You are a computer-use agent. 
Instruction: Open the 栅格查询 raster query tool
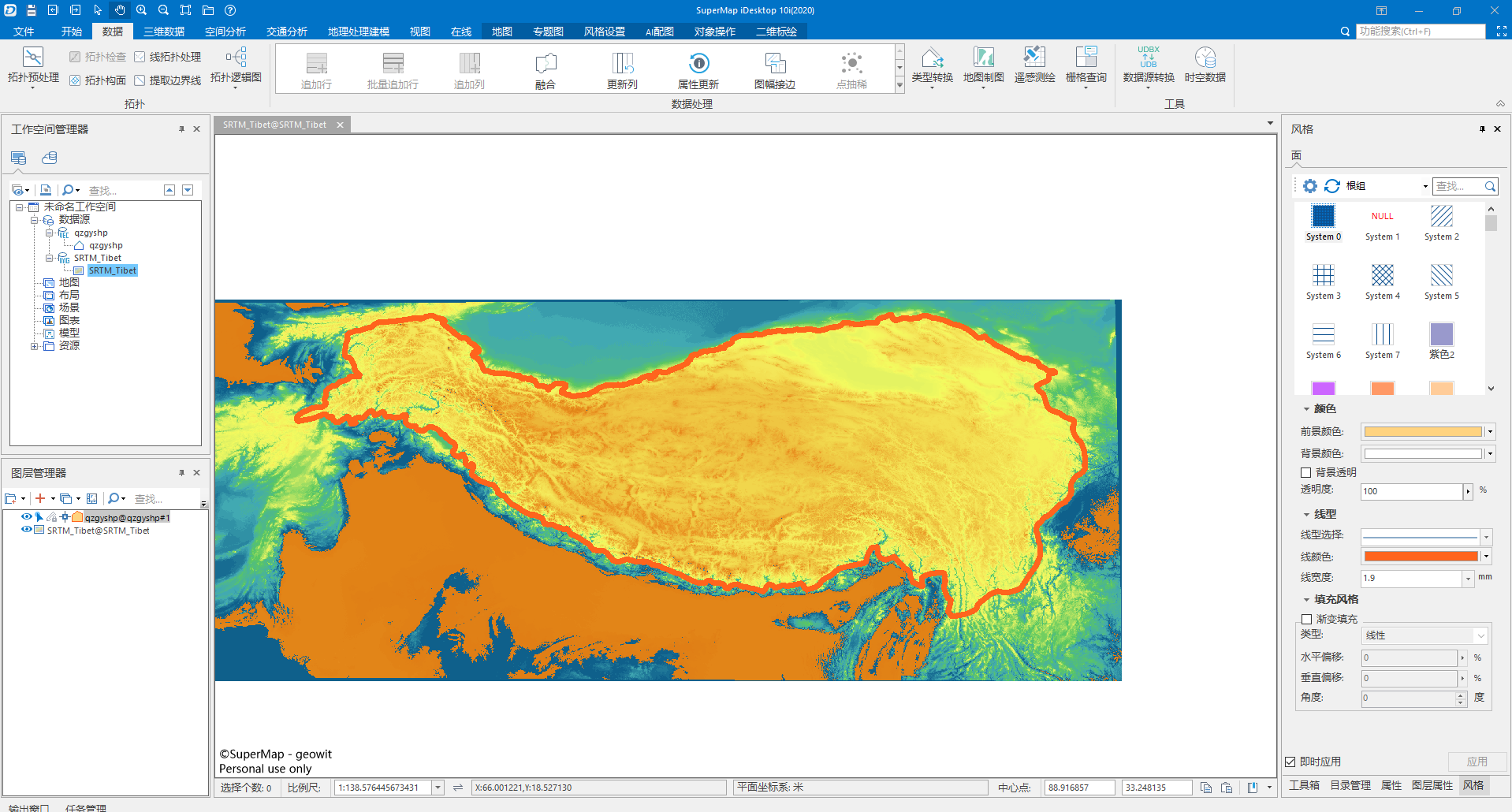[x=1086, y=65]
